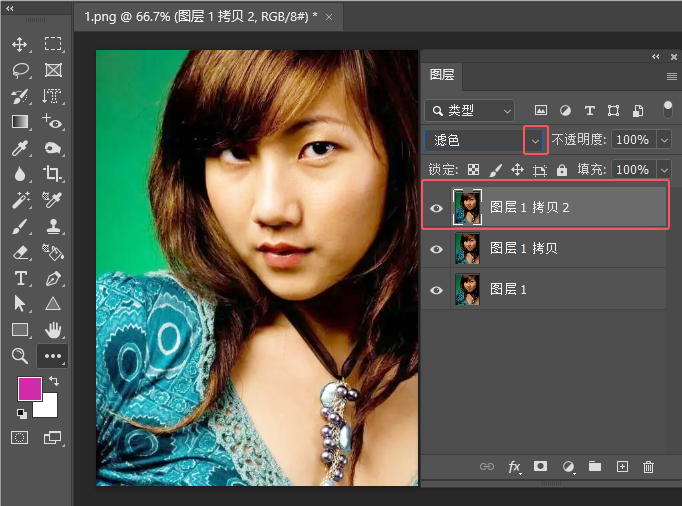Select the Rectangular Marquee tool
The image size is (682, 506).
tap(53, 44)
